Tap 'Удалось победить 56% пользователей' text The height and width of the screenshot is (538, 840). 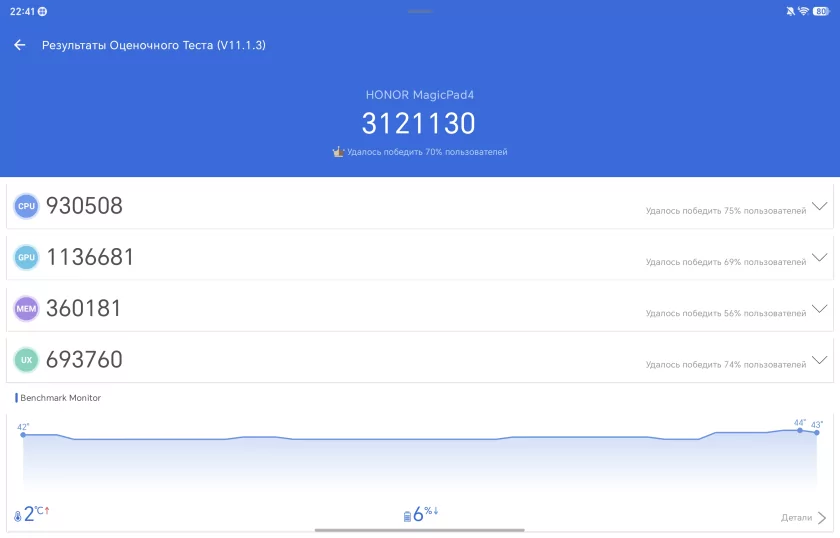pyautogui.click(x=726, y=313)
